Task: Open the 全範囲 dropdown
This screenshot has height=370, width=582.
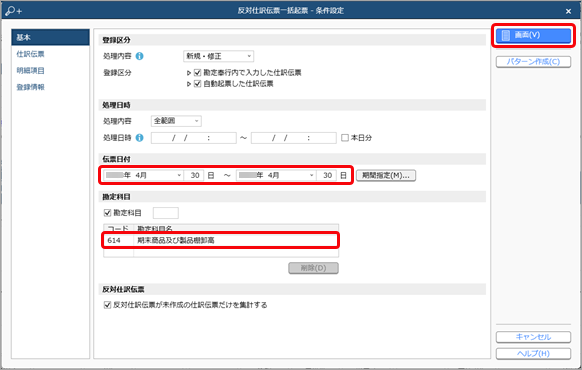Action: [176, 121]
